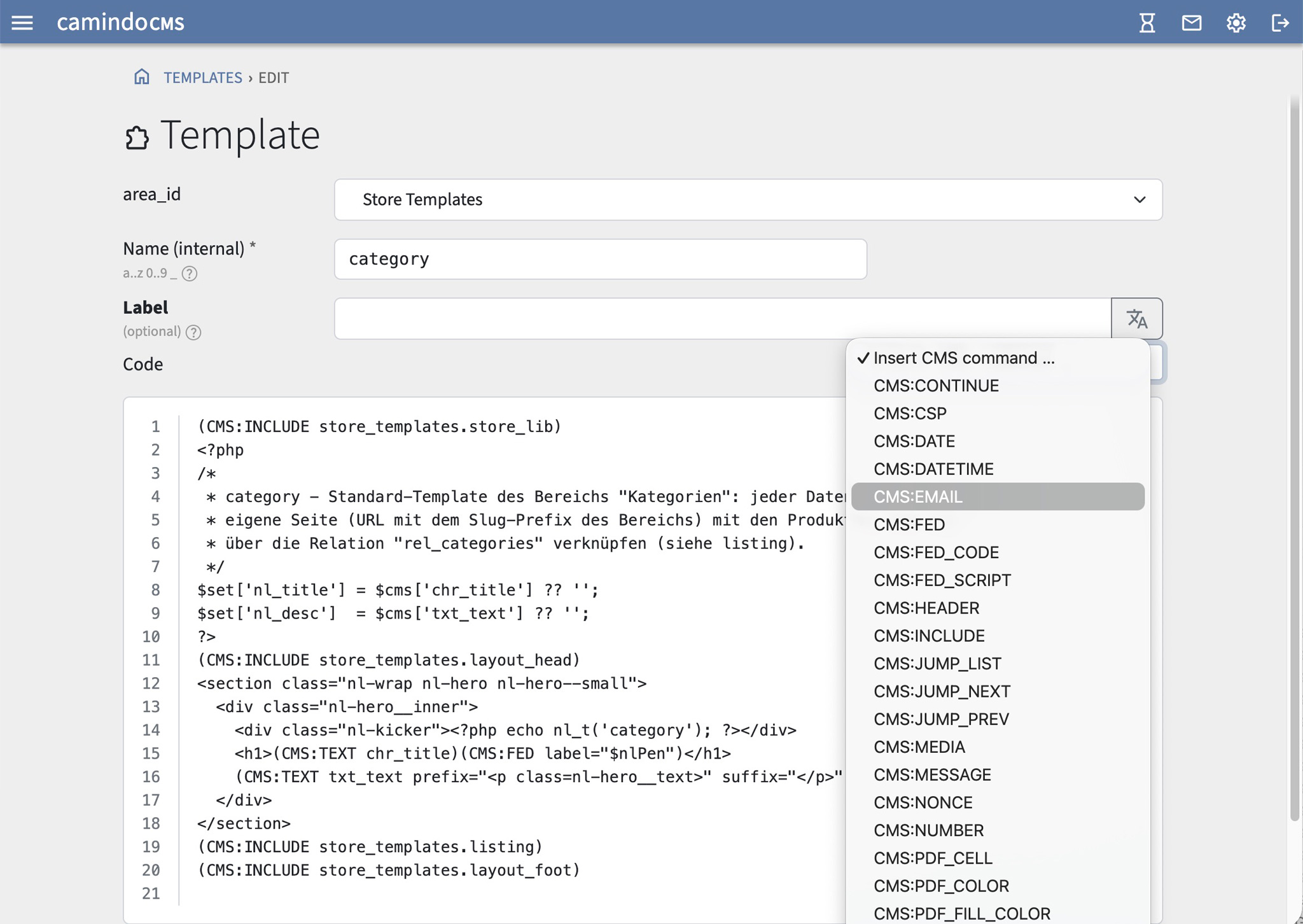Select the highlighted CMS:EMAIL option
The height and width of the screenshot is (924, 1303).
998,496
